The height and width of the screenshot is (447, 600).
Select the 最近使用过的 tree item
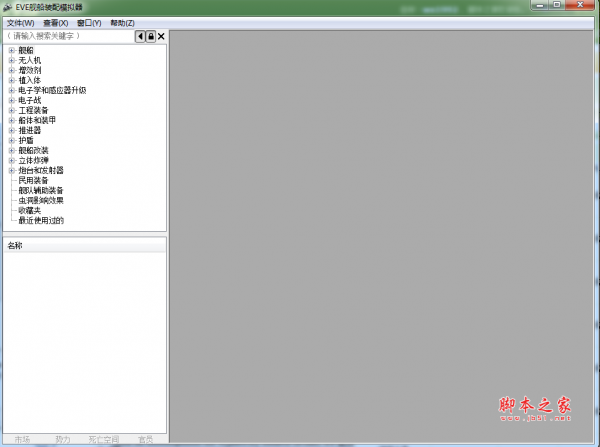pyautogui.click(x=41, y=220)
